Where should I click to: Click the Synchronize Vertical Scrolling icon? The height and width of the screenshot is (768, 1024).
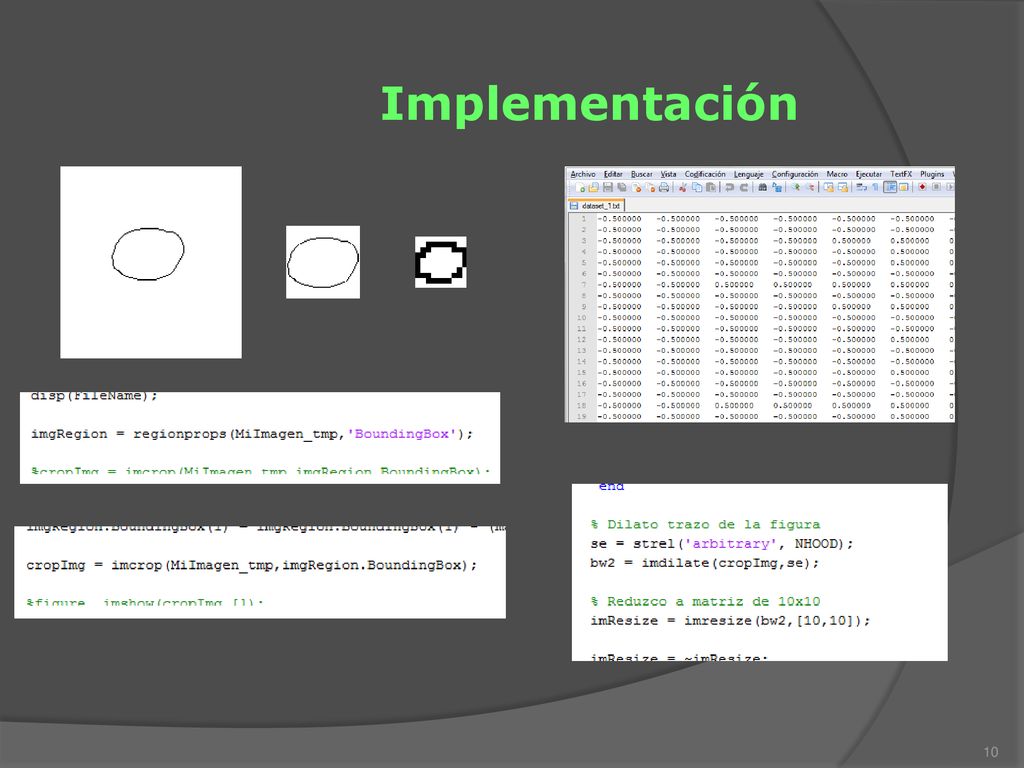pos(828,187)
